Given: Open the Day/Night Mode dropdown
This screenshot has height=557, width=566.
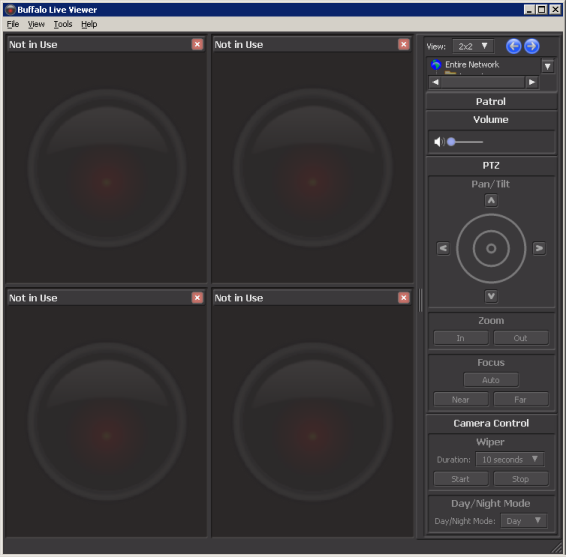Looking at the screenshot, I should [524, 521].
